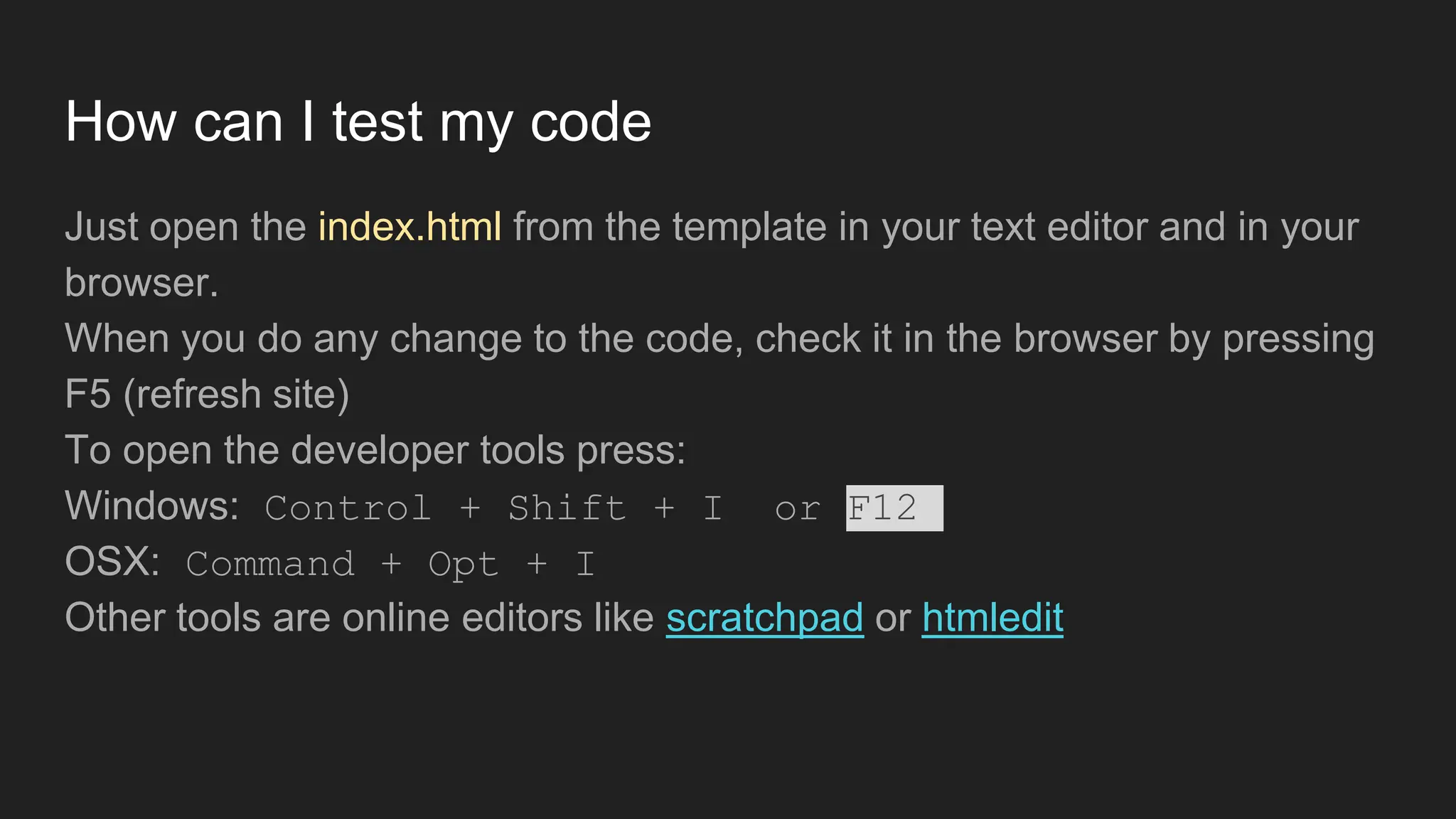Open the htmledit link

(x=992, y=617)
